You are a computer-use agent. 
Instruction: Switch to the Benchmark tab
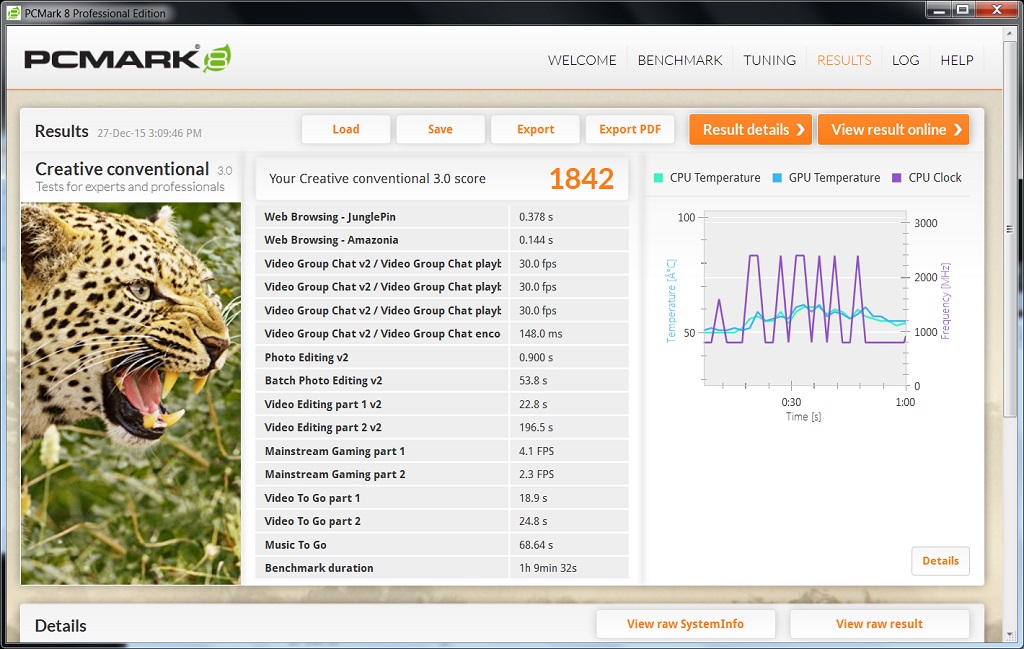(680, 60)
